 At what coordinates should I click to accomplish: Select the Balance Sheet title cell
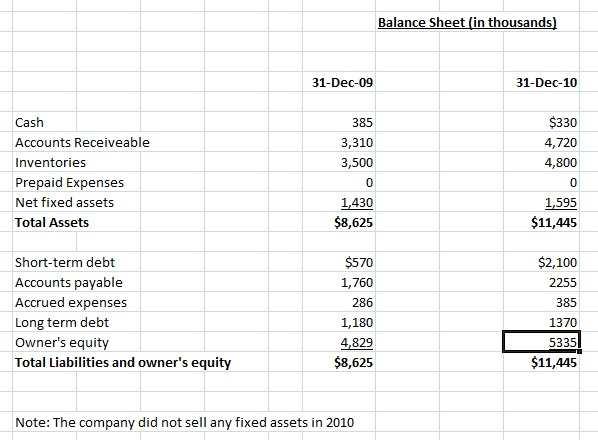(x=467, y=22)
